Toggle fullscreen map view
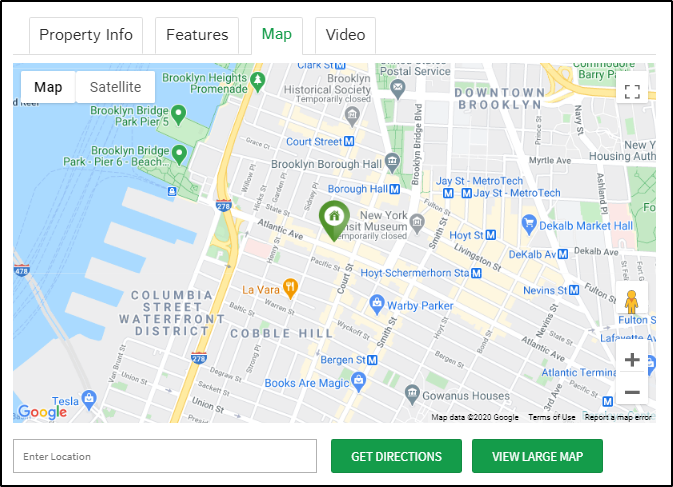 [x=632, y=91]
